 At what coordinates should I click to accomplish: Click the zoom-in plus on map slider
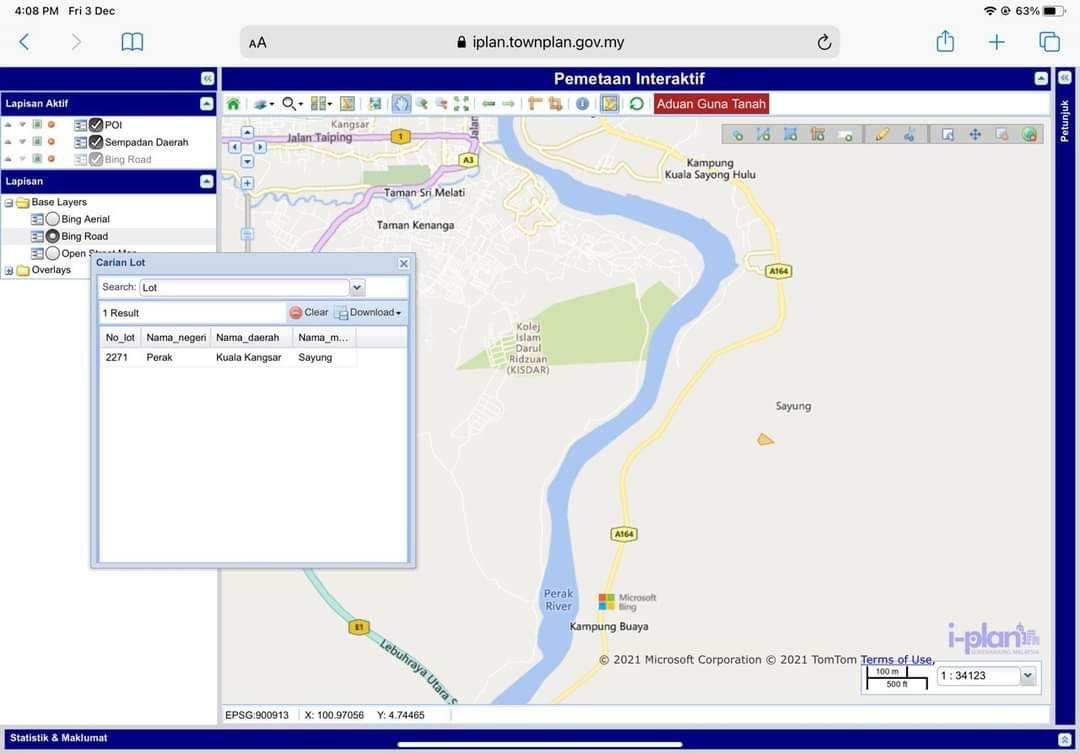coord(247,183)
